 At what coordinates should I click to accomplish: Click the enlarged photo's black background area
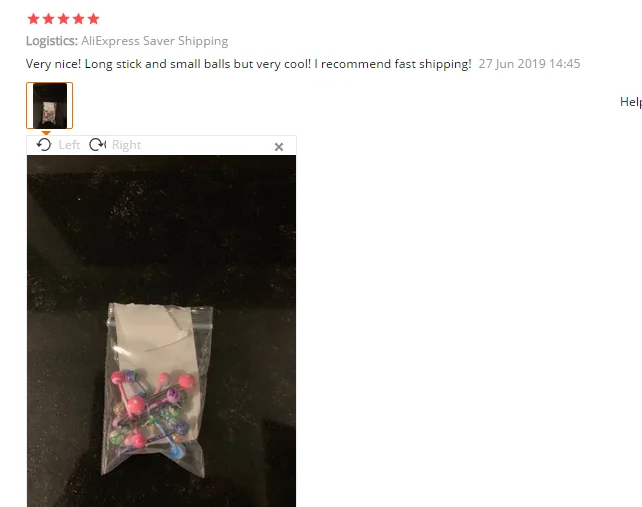coord(161,229)
